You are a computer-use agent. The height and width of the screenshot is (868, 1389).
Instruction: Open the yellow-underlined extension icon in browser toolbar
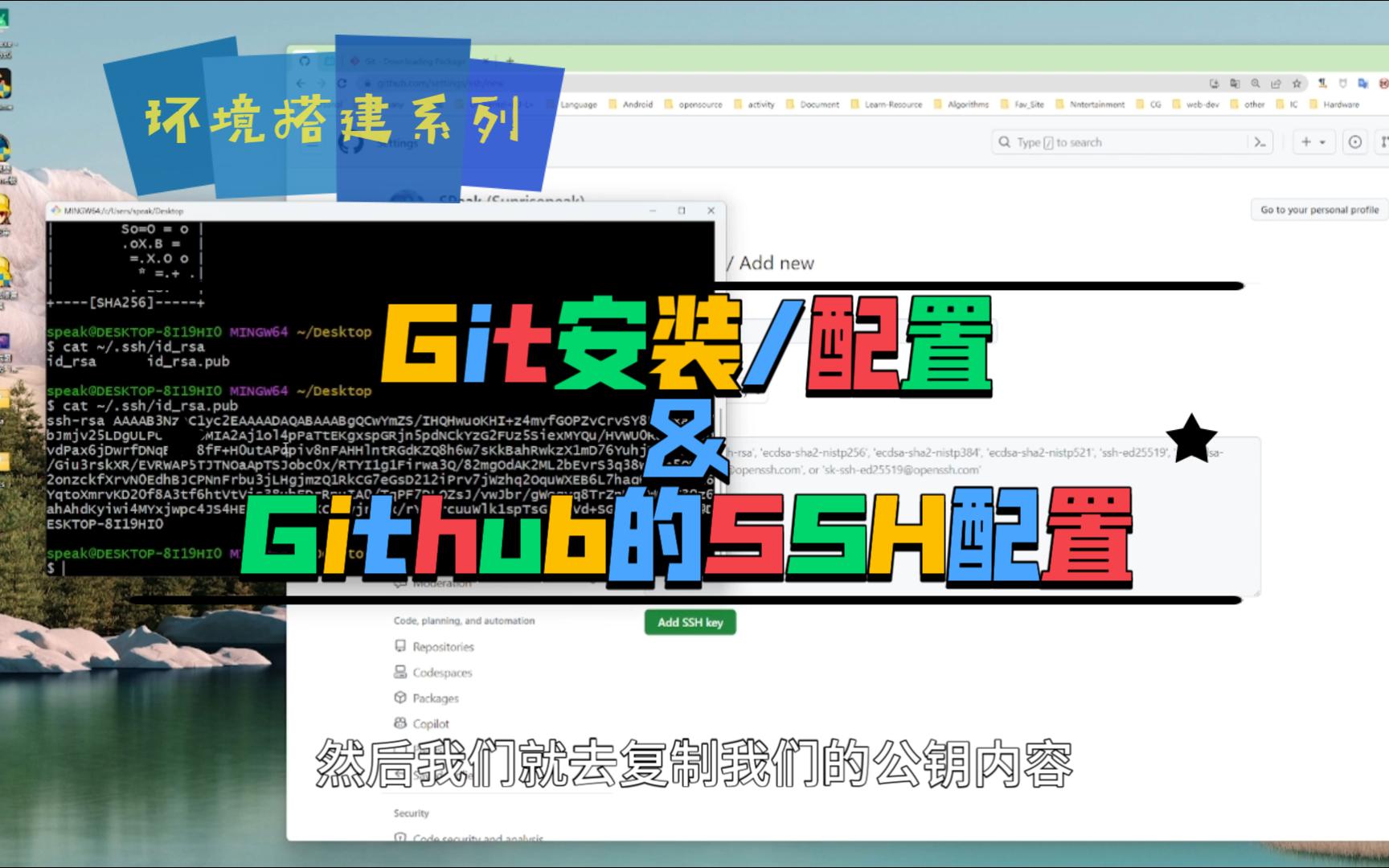pos(1322,84)
